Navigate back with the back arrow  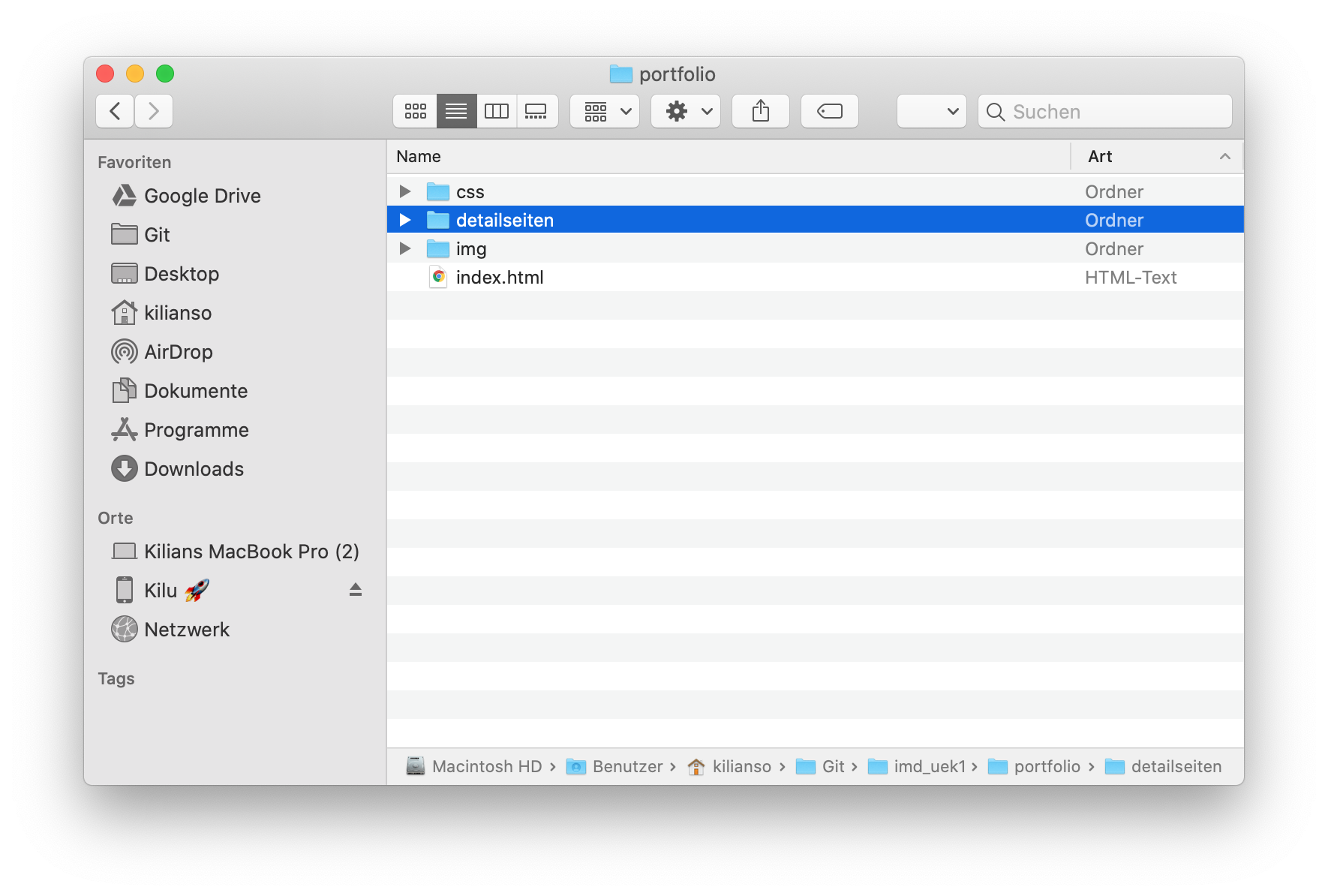pos(114,110)
